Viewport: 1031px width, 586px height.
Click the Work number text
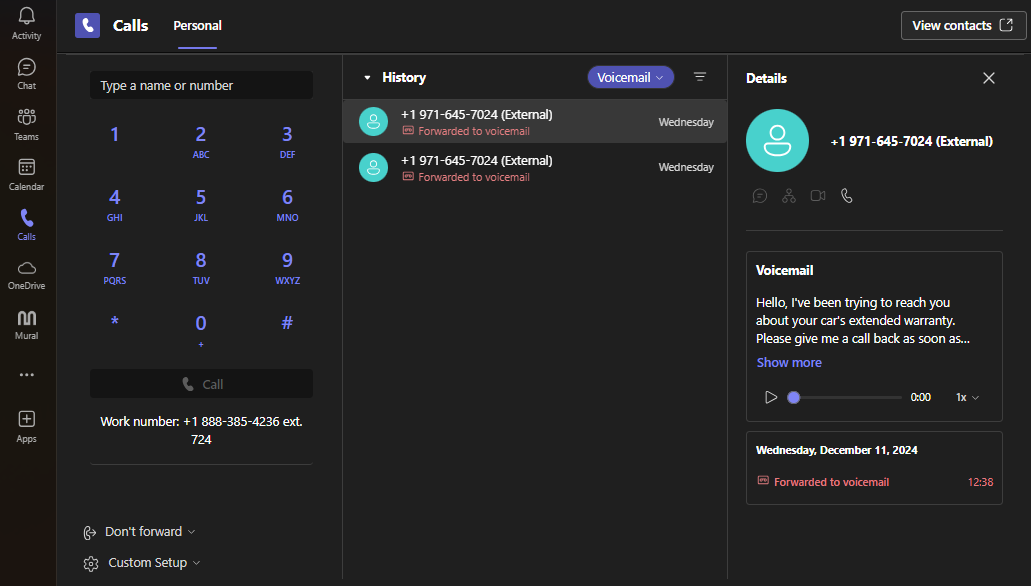pos(201,430)
